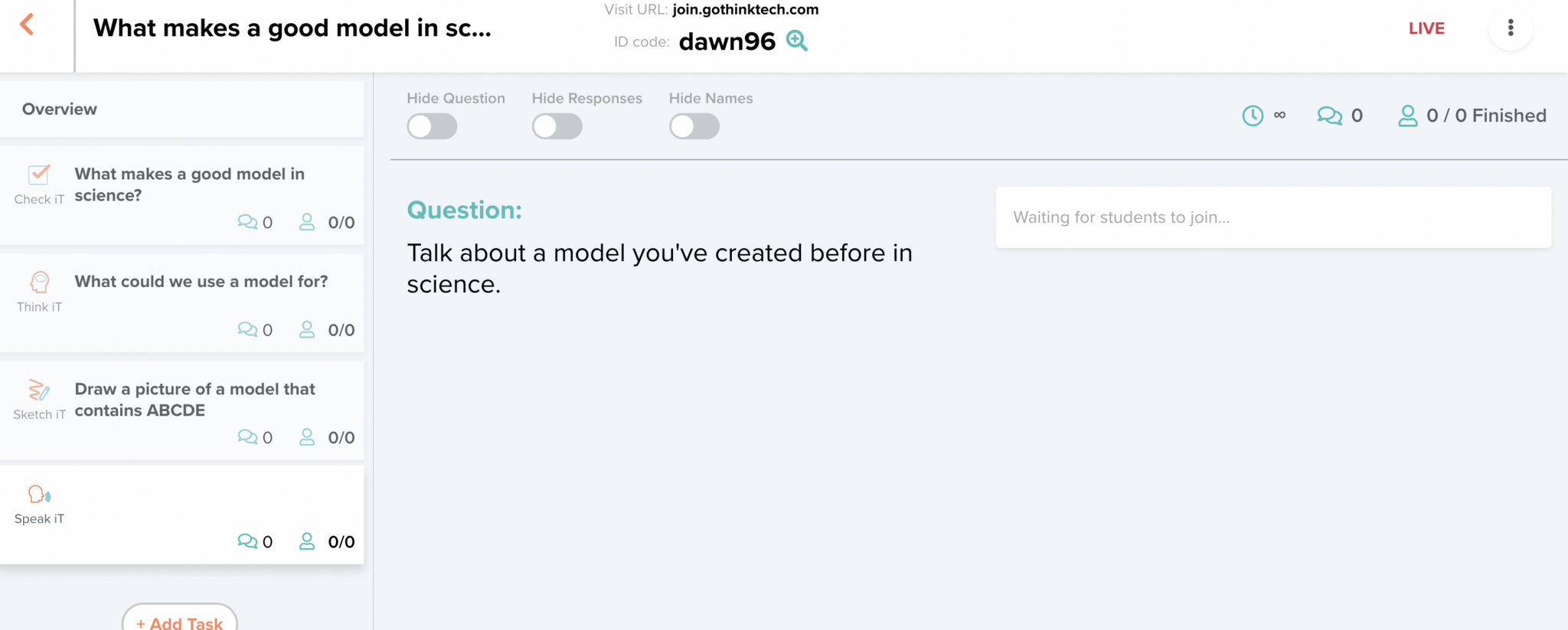
Task: Open the three-dot options menu
Action: 1510,28
